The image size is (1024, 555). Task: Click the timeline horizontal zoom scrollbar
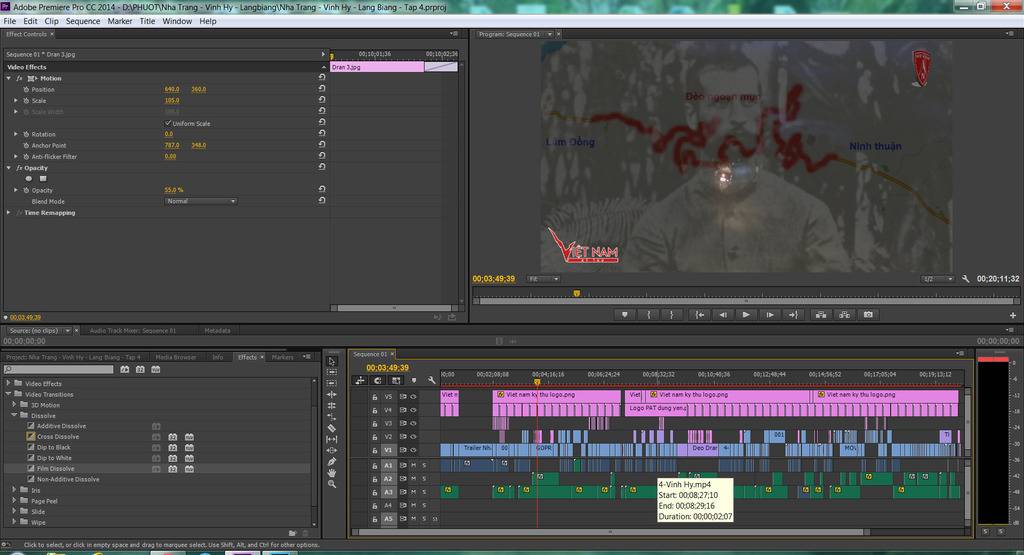(613, 531)
